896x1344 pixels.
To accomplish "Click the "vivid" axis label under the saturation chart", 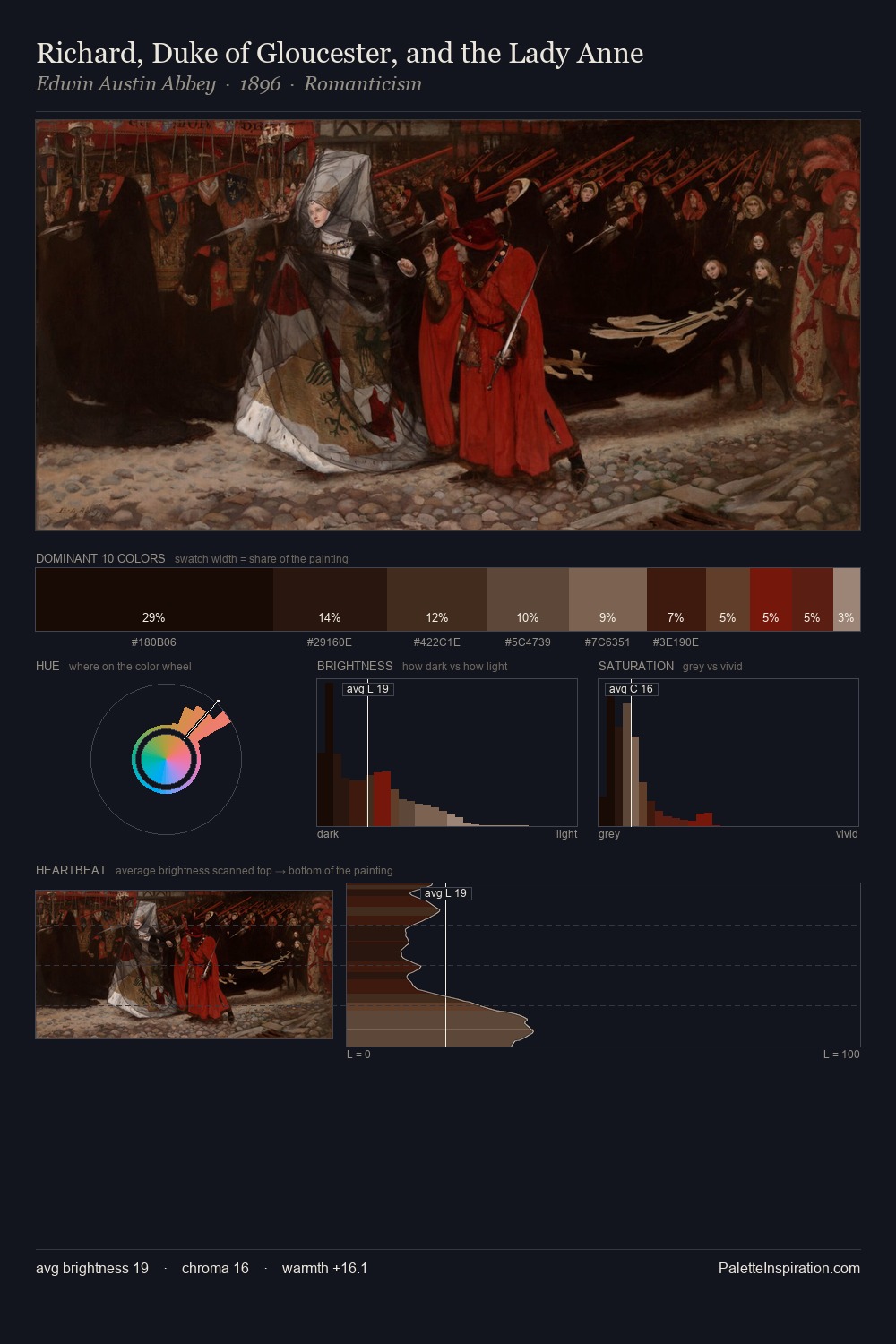I will pos(847,834).
